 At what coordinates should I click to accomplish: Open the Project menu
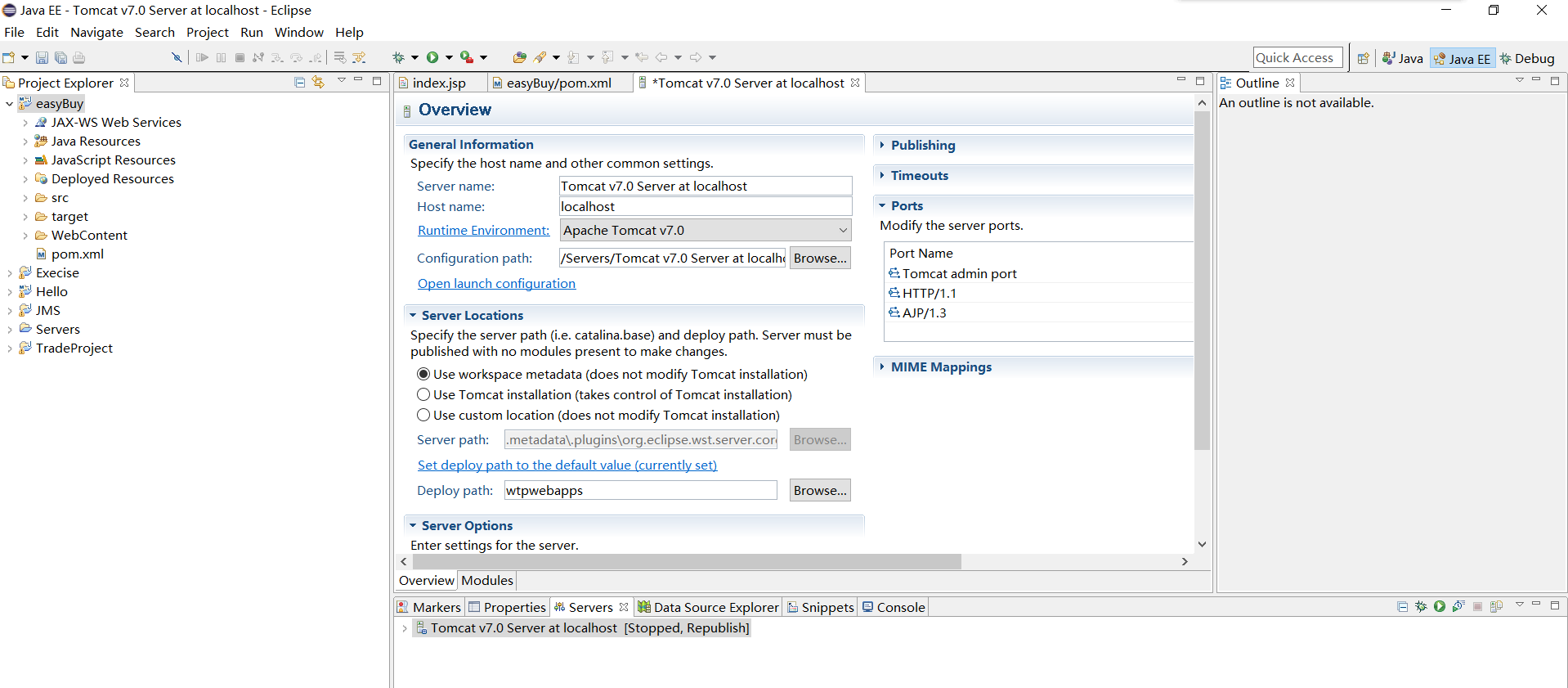207,32
